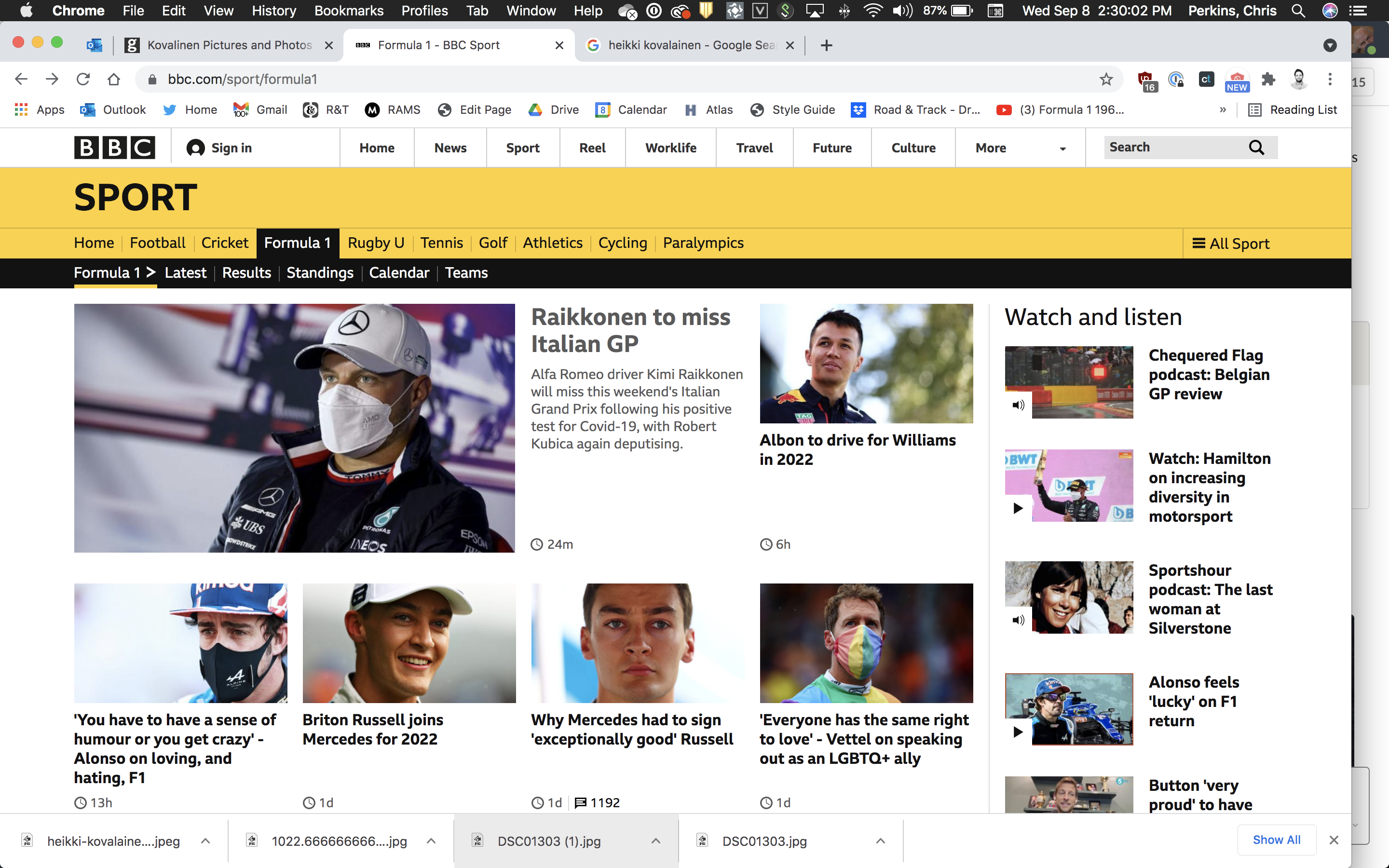Select Tennis in the sport navigation
The height and width of the screenshot is (868, 1389).
coord(441,243)
